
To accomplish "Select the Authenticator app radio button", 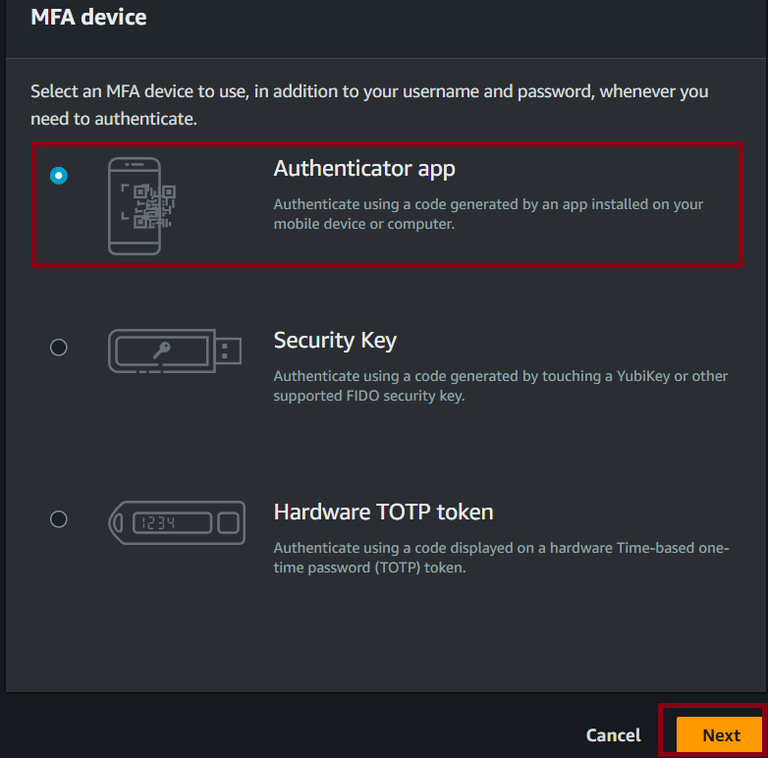I will click(59, 176).
